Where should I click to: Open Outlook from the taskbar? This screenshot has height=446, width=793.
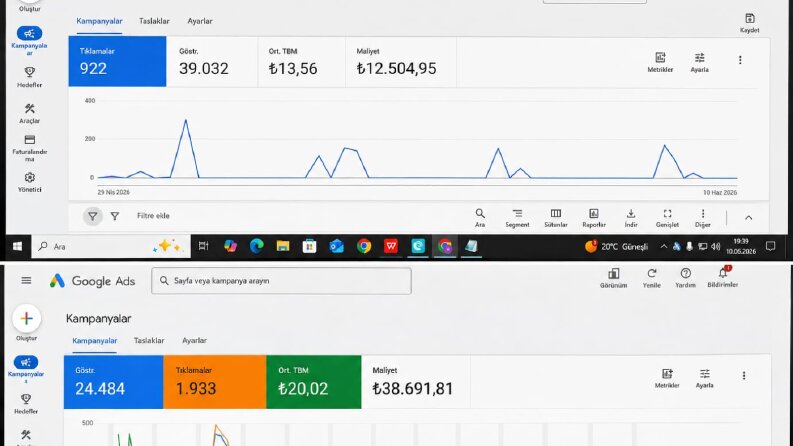click(x=337, y=246)
